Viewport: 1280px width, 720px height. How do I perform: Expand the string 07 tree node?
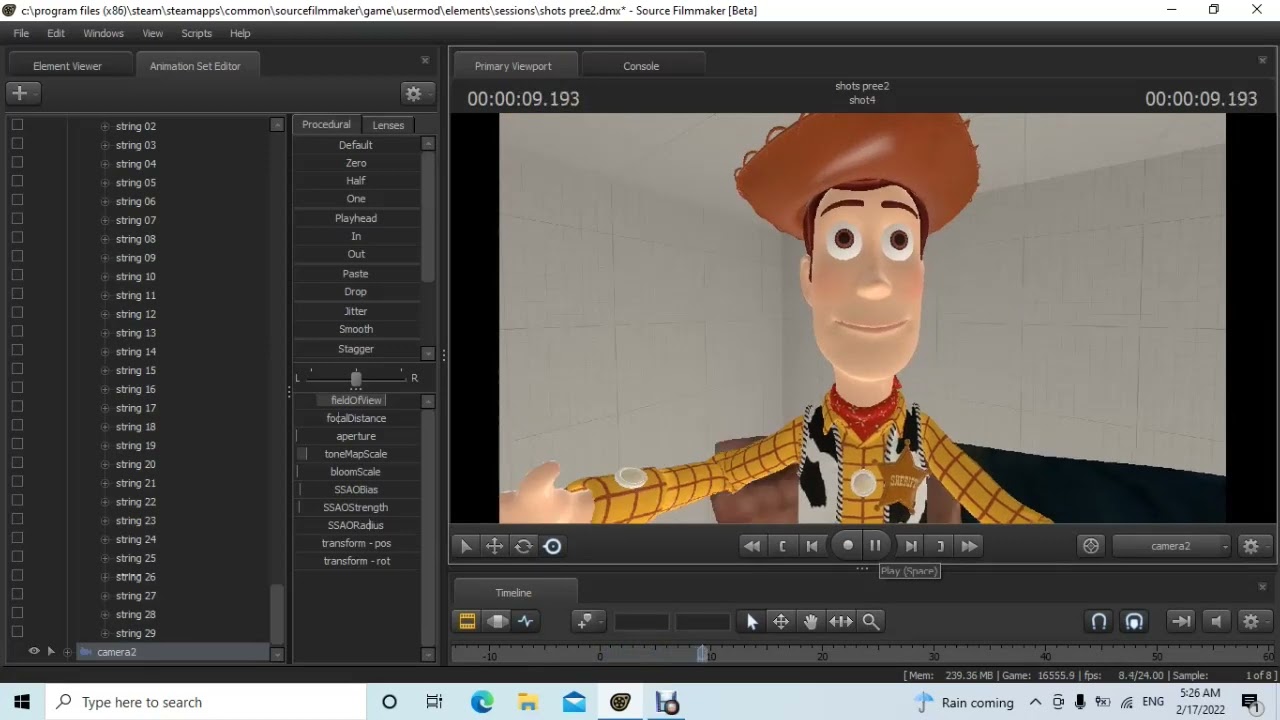coord(105,220)
